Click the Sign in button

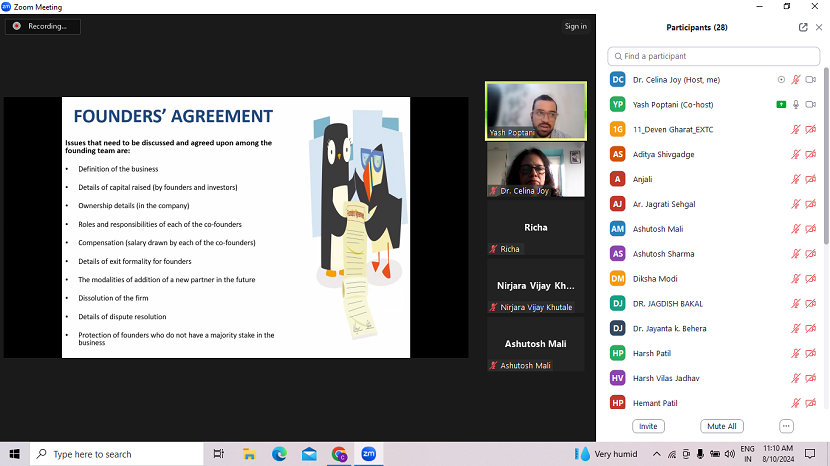575,26
